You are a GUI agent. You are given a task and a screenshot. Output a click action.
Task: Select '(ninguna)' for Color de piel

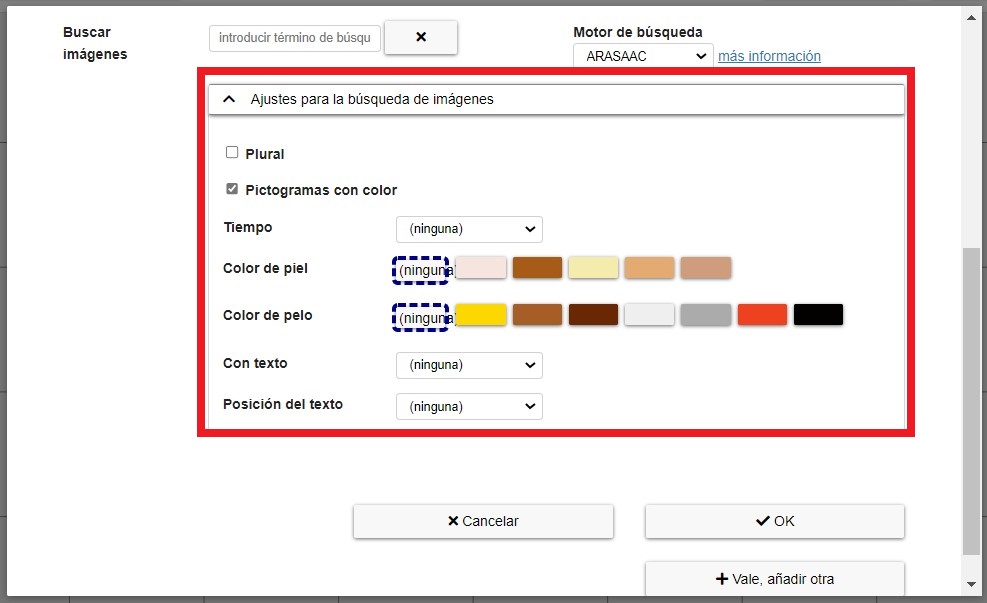[420, 269]
